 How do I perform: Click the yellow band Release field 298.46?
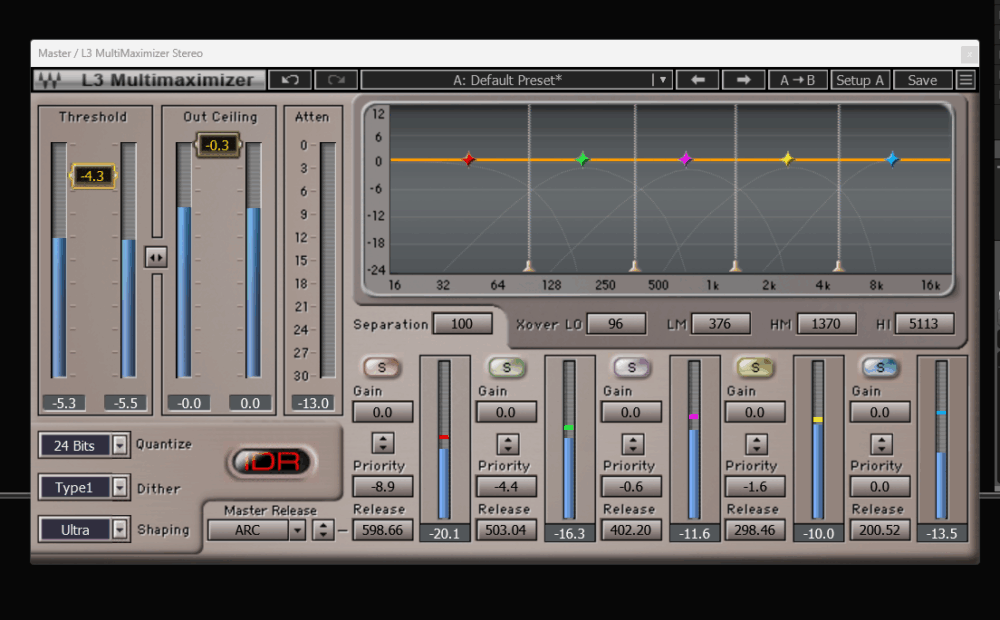click(x=755, y=530)
